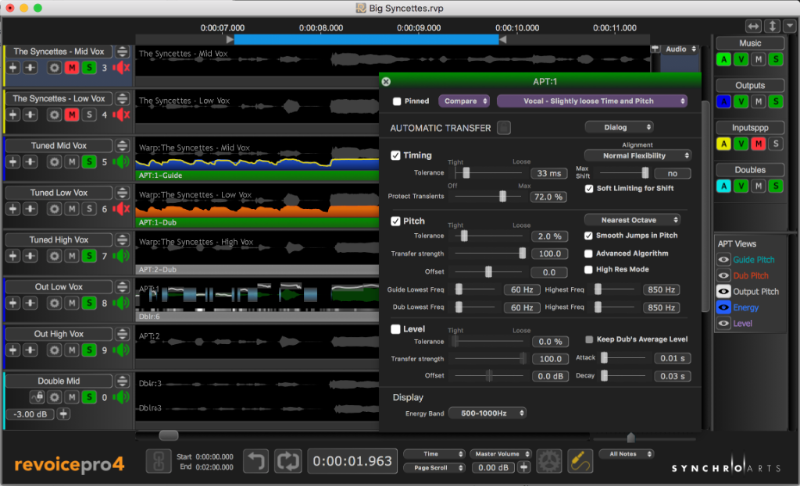This screenshot has width=800, height=486.
Task: Uncheck the Timing checkbox
Action: [x=395, y=156]
